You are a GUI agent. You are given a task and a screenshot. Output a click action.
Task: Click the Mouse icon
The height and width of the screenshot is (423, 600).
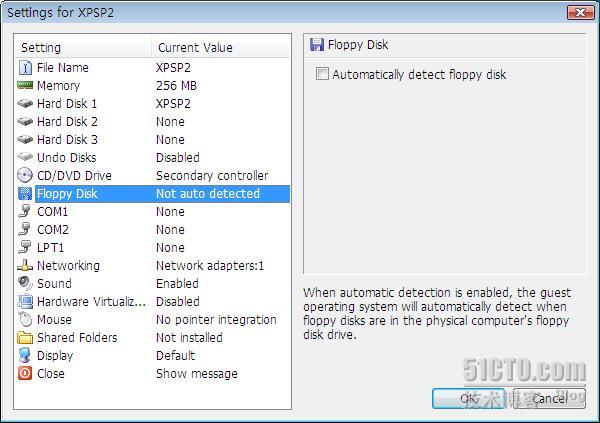[x=25, y=320]
